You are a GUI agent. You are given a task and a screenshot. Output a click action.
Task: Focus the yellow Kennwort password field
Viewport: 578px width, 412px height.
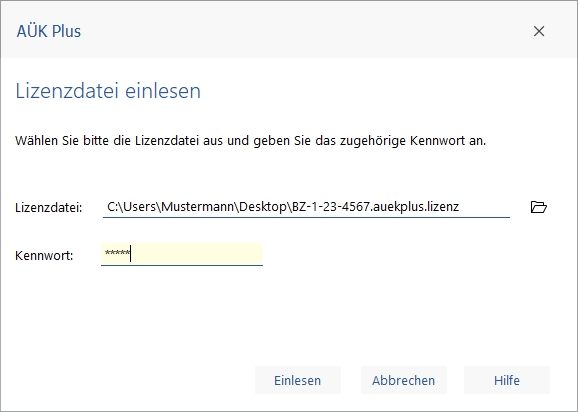click(x=182, y=254)
